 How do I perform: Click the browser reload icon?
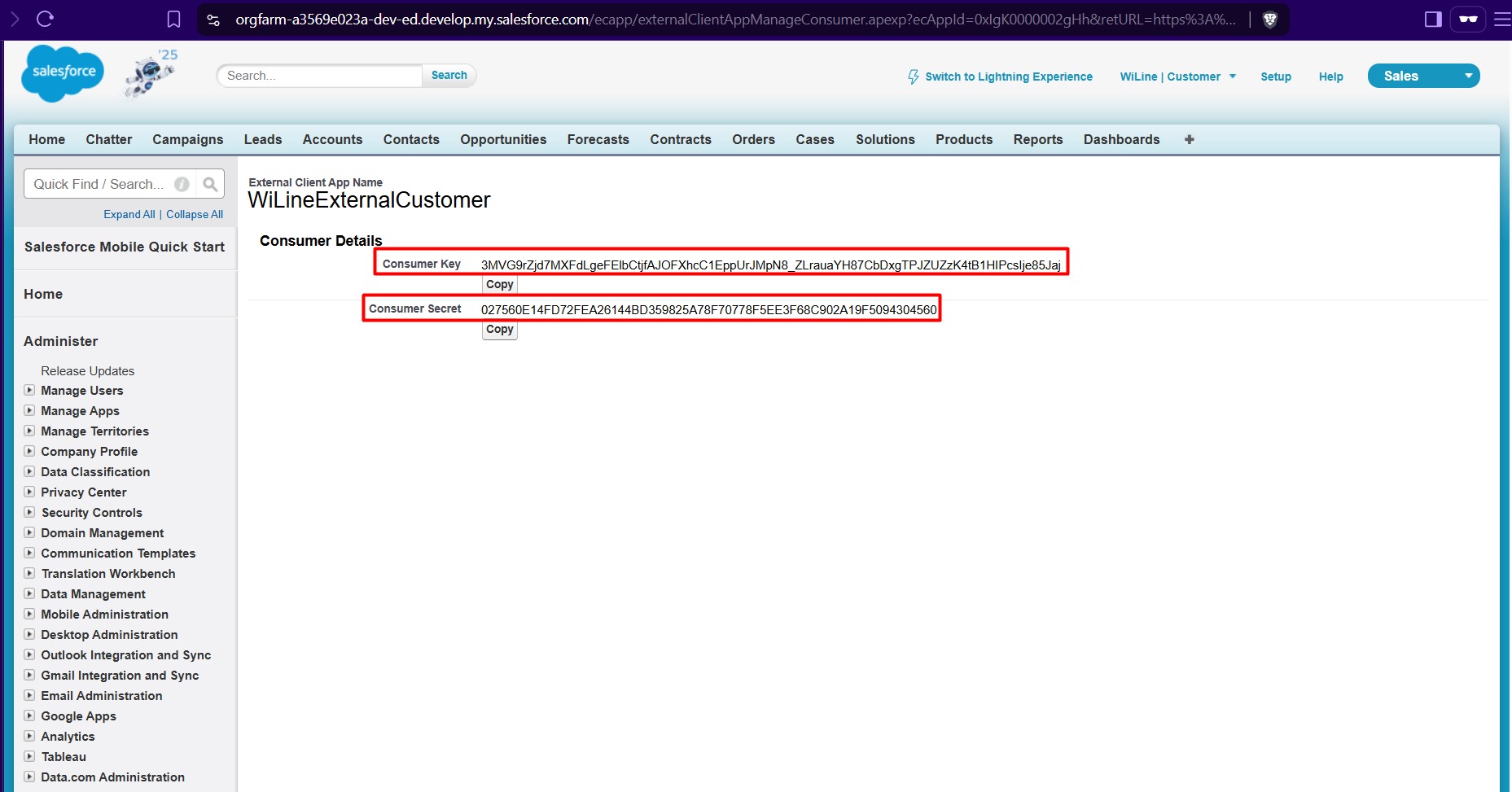(46, 19)
